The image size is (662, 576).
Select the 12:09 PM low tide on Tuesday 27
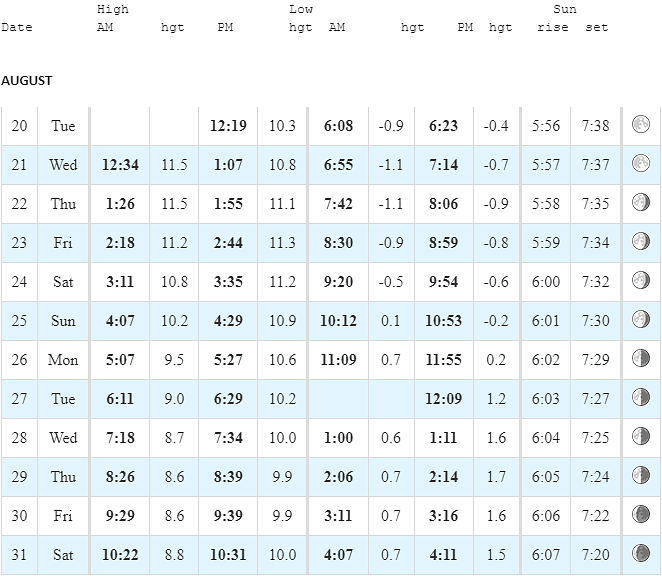[443, 399]
